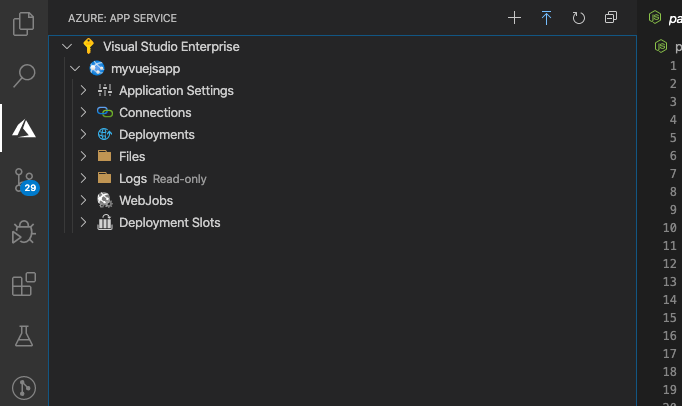Click the AZURE: APP SERVICE panel title
Screen dimensions: 682x406
click(122, 18)
